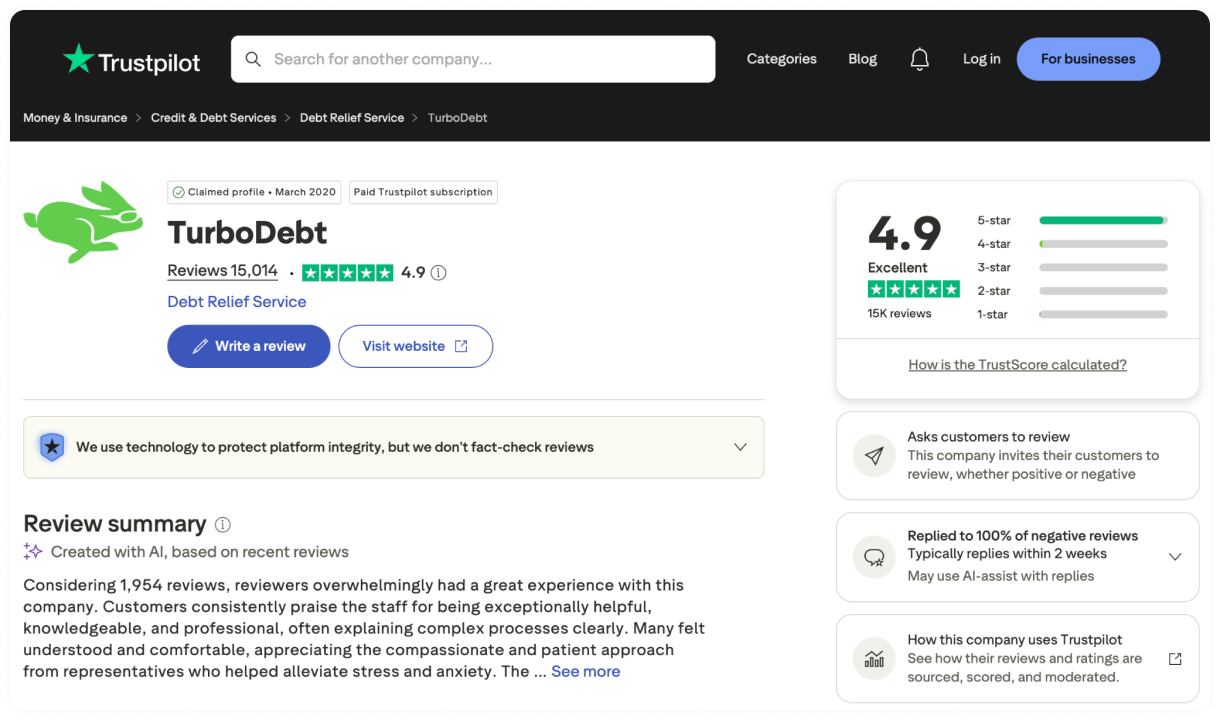1220x720 pixels.
Task: Expand the Replied to negative reviews card
Action: coord(1175,556)
